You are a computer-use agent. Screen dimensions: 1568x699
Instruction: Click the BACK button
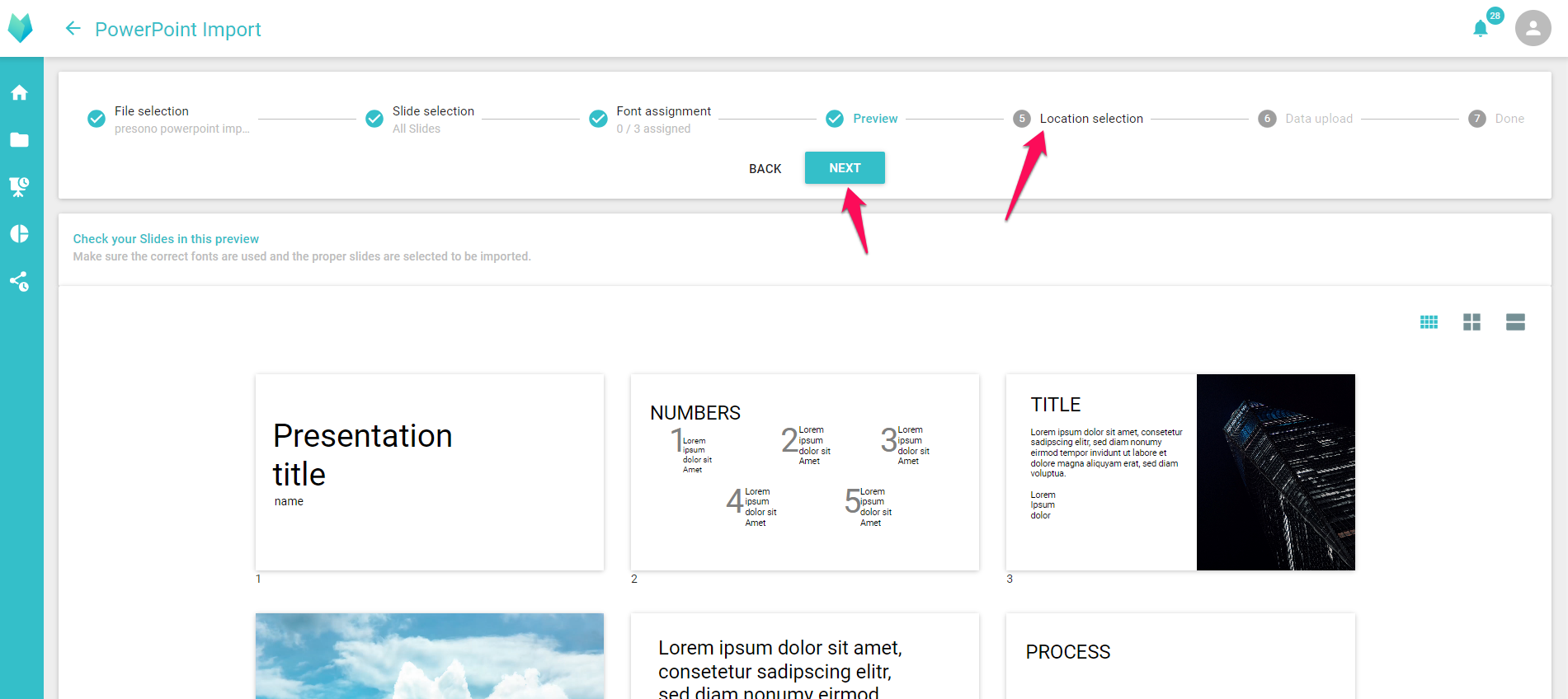pyautogui.click(x=765, y=169)
